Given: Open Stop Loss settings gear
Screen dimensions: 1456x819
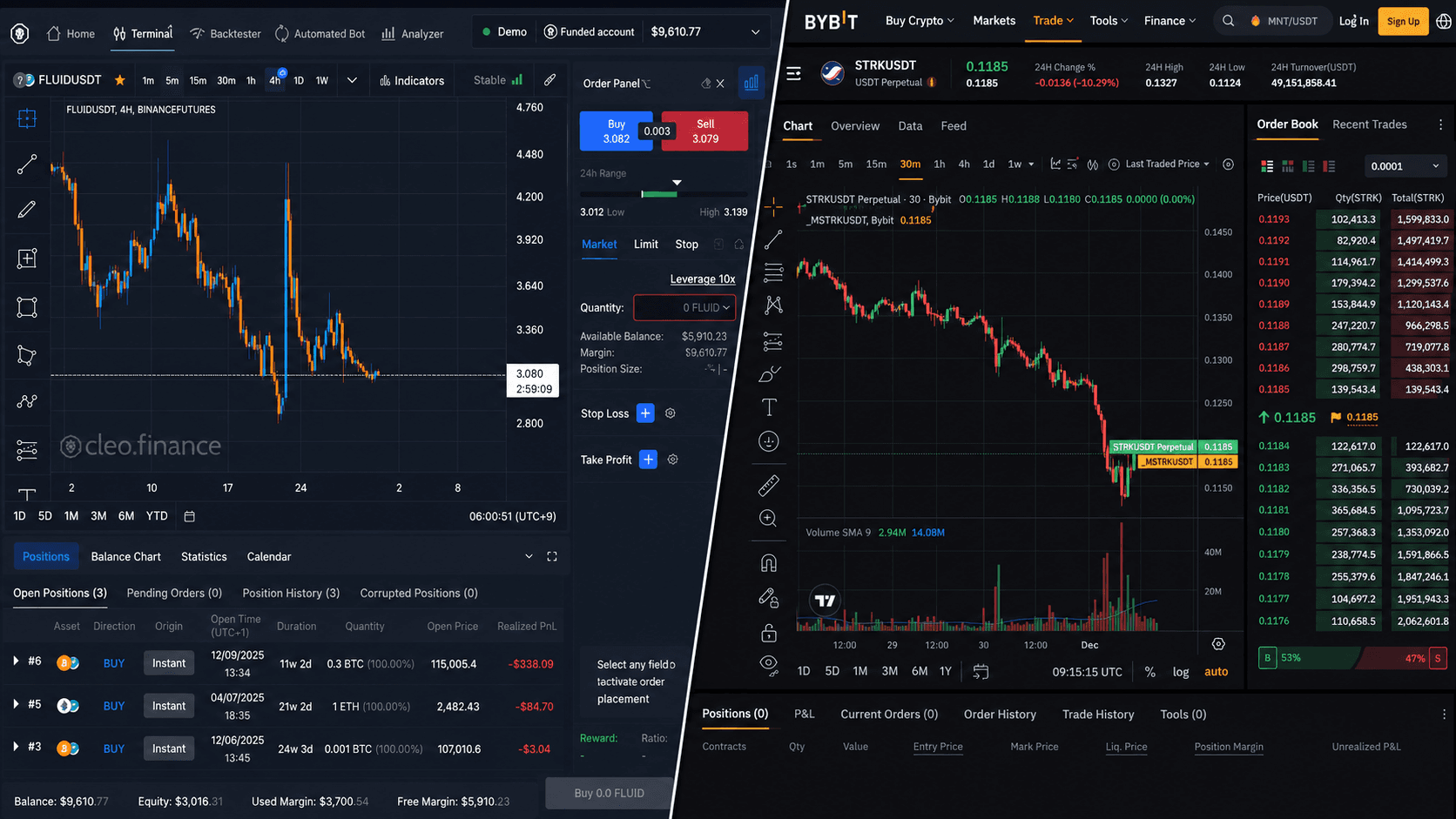Looking at the screenshot, I should coord(671,413).
